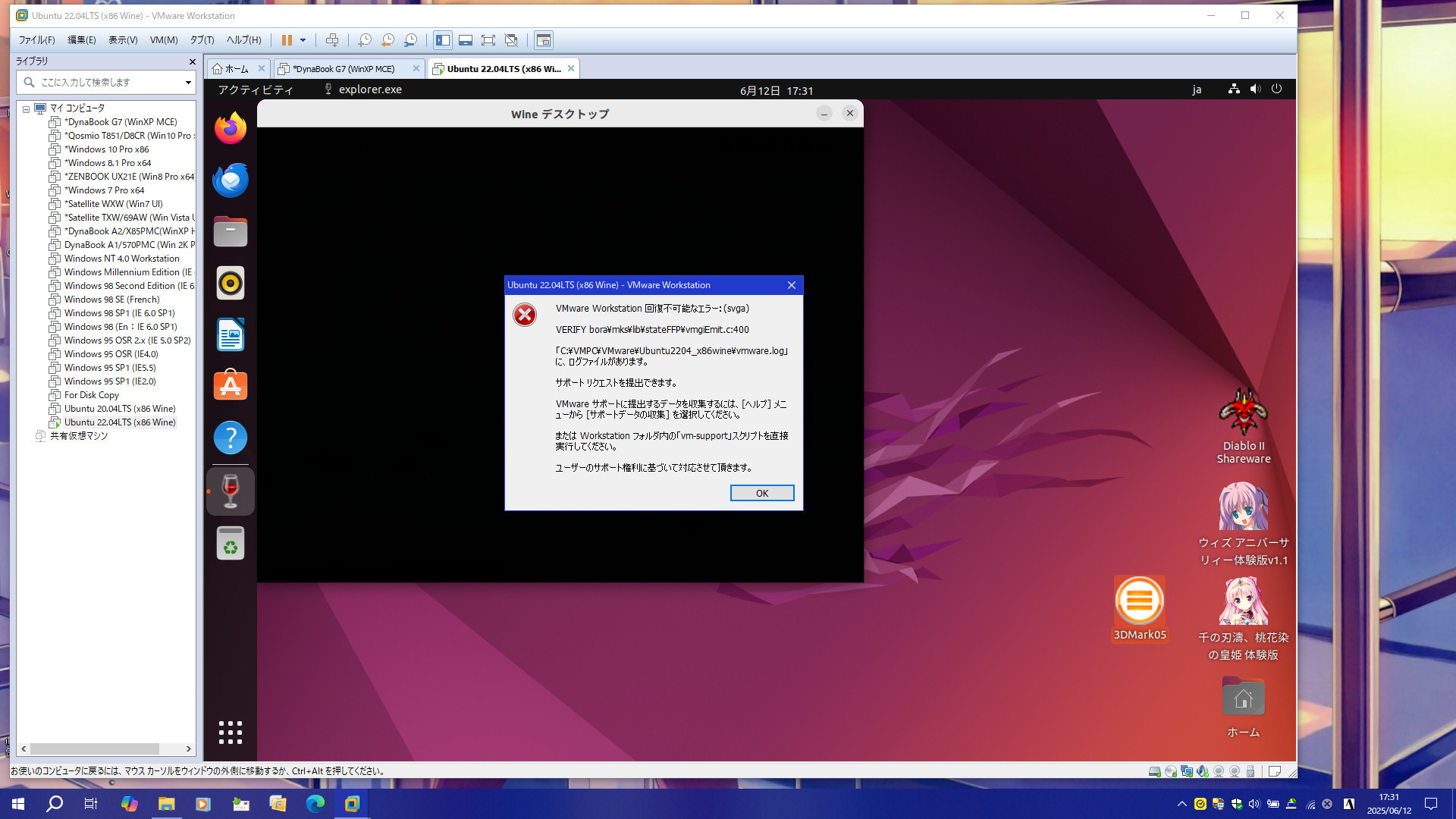
Task: Select For Disk Copy in library
Action: [91, 395]
